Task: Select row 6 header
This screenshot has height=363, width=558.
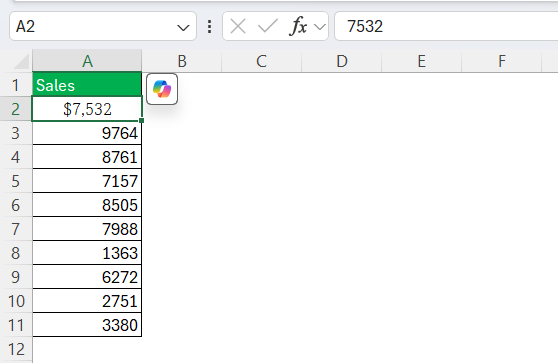Action: [16, 205]
